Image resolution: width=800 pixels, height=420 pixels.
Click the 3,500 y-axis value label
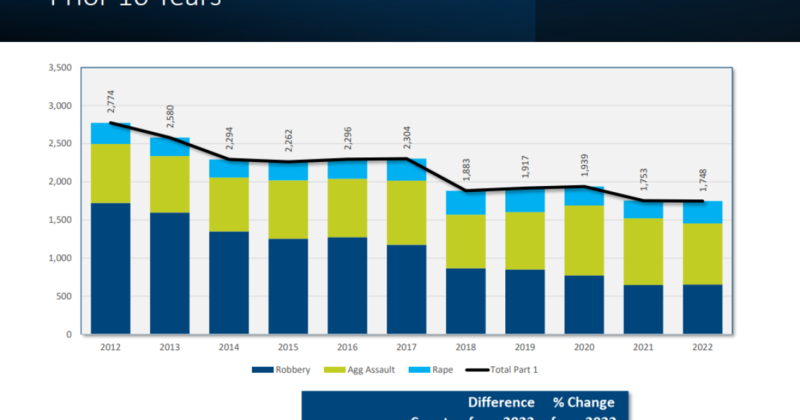pyautogui.click(x=59, y=68)
